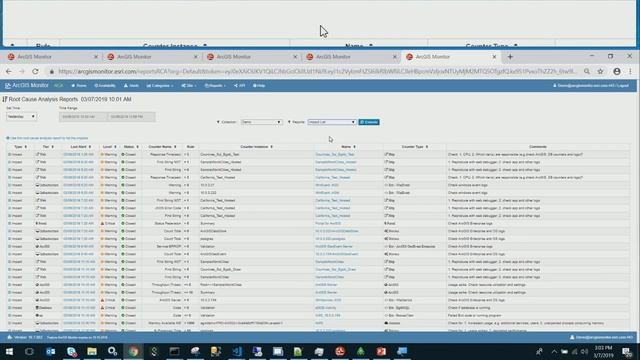Viewport: 640px width, 360px height.
Task: Click the Time Range end date field
Action: click(131, 117)
